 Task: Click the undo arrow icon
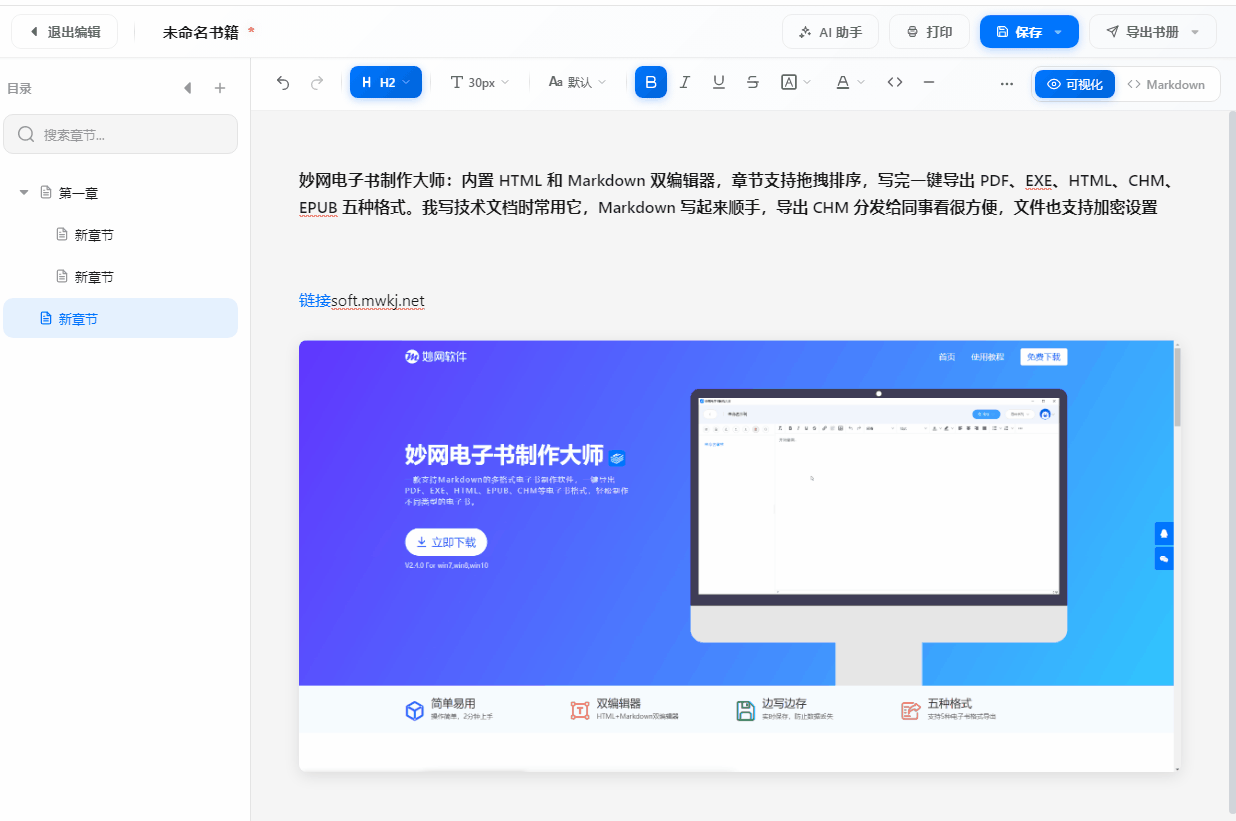tap(283, 83)
